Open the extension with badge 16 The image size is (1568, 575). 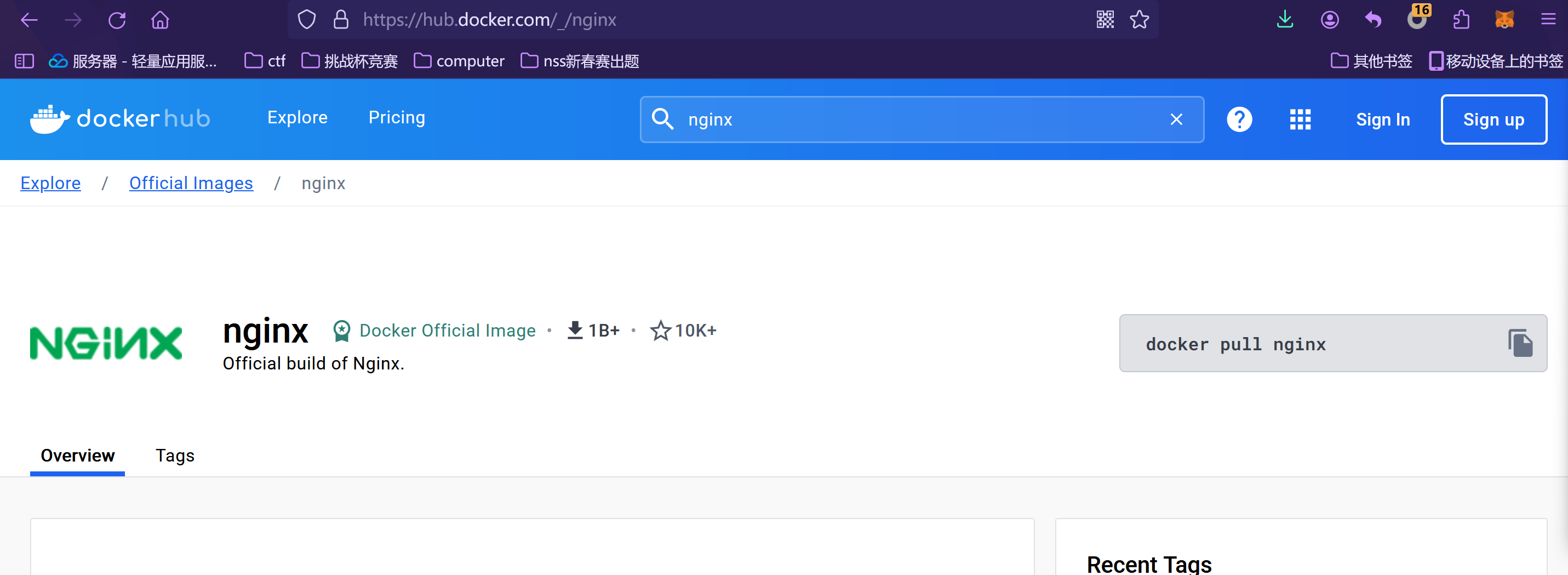pyautogui.click(x=1418, y=17)
